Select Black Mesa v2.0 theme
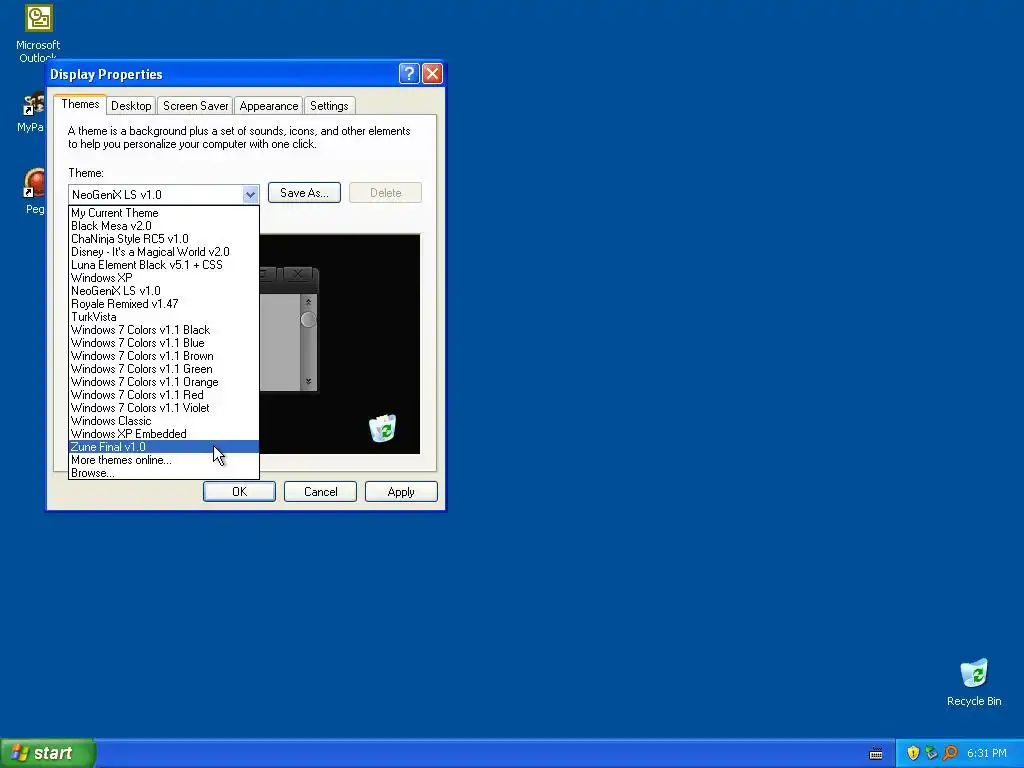The height and width of the screenshot is (768, 1024). point(164,226)
